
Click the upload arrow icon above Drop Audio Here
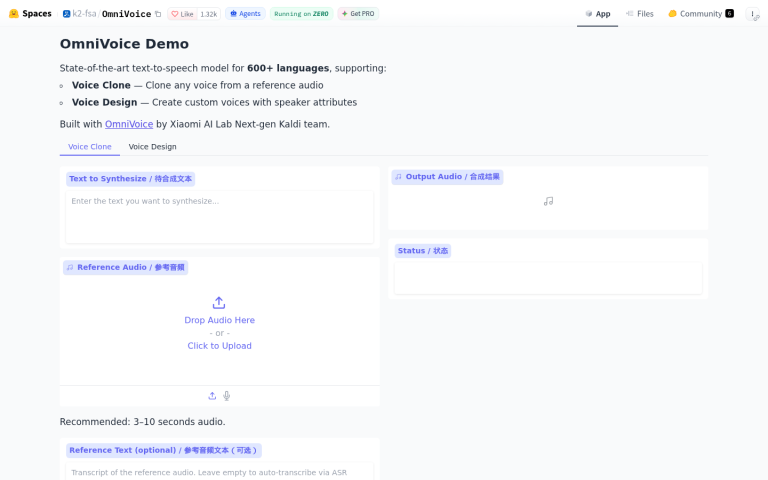tap(219, 303)
